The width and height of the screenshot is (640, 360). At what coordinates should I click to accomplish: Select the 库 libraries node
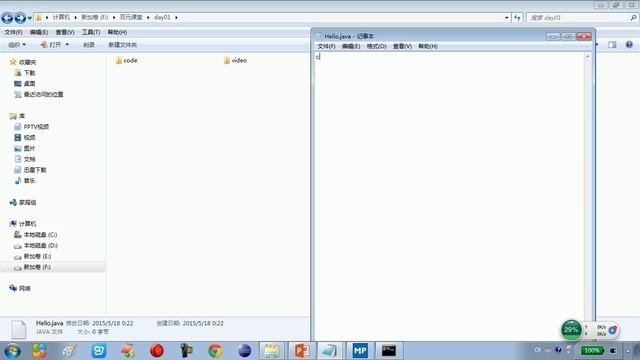click(22, 116)
